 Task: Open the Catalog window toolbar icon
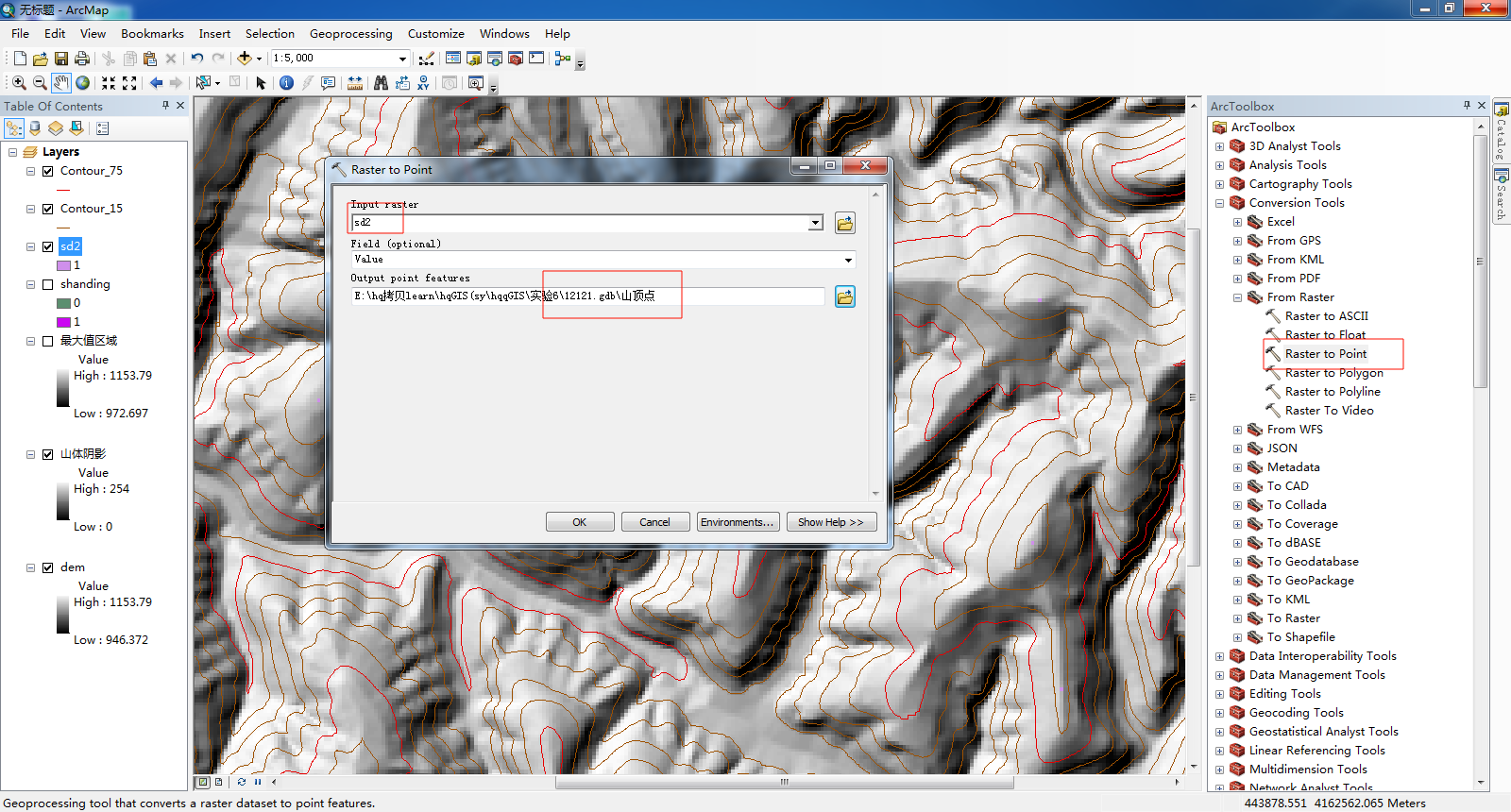click(474, 59)
